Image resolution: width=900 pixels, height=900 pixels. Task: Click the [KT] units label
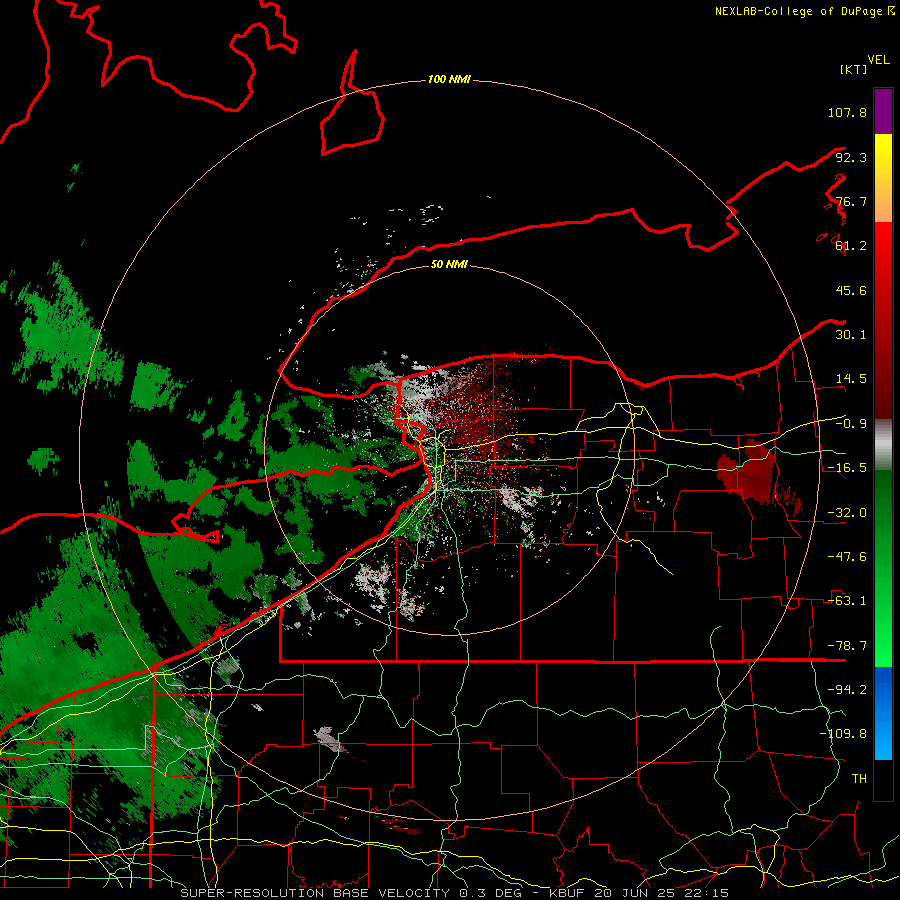[853, 69]
